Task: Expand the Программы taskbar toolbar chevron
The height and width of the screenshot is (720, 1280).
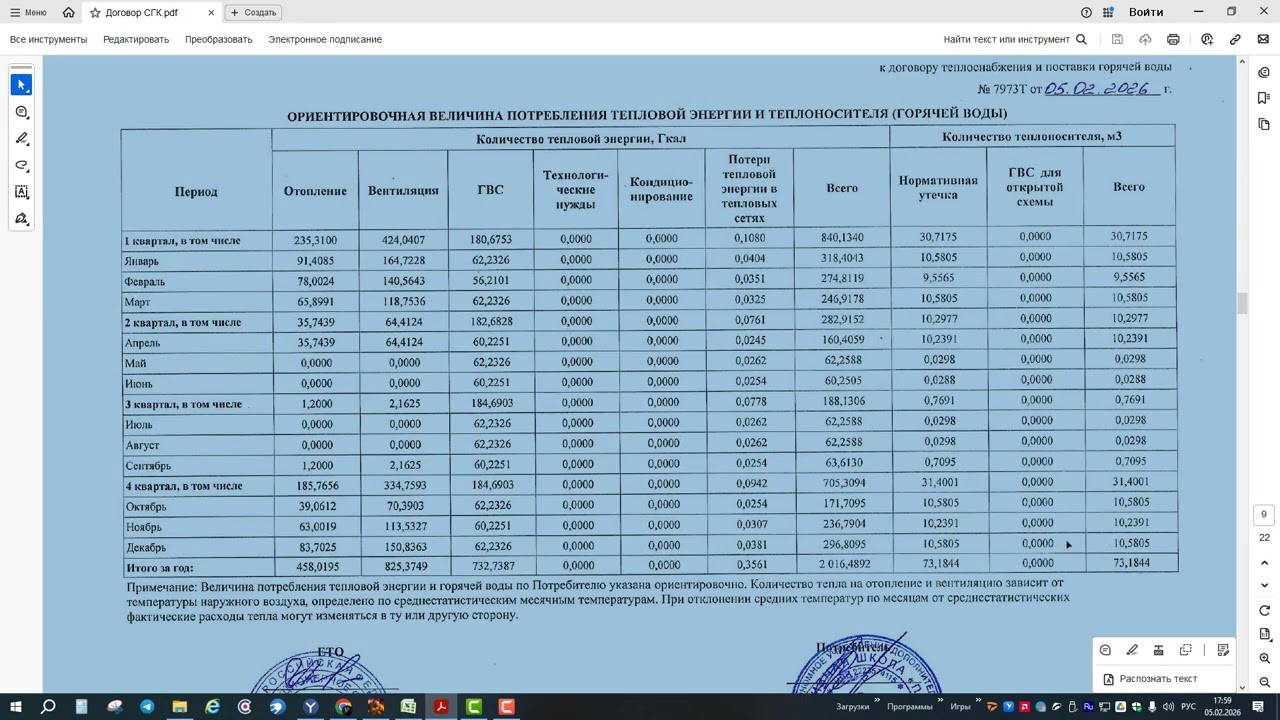Action: 940,702
